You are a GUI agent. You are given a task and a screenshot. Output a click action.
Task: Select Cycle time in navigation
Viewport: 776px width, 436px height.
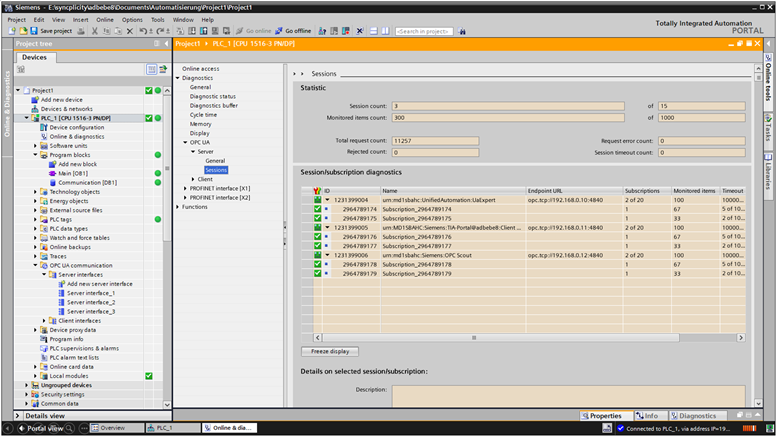(x=203, y=115)
